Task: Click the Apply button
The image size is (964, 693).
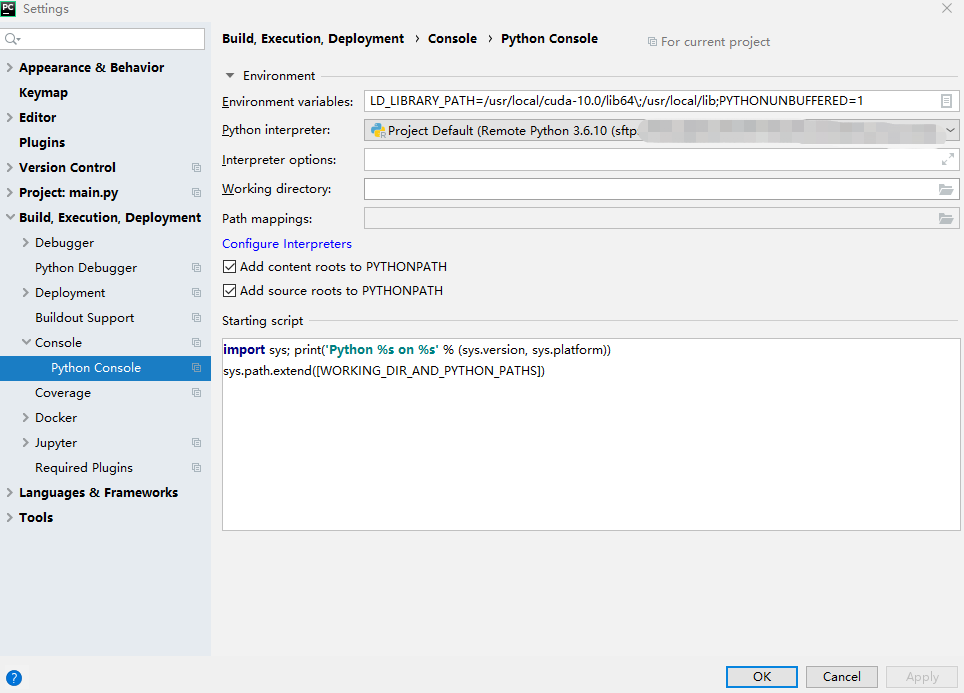Action: (922, 676)
